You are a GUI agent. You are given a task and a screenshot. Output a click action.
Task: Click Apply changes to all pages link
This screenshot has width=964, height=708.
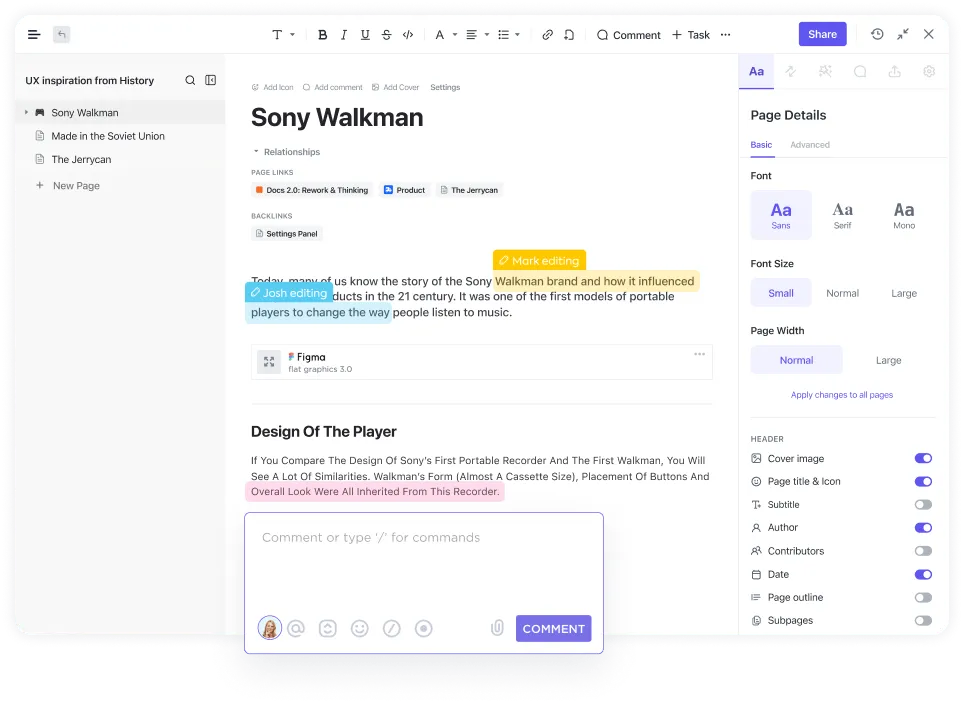pos(842,395)
